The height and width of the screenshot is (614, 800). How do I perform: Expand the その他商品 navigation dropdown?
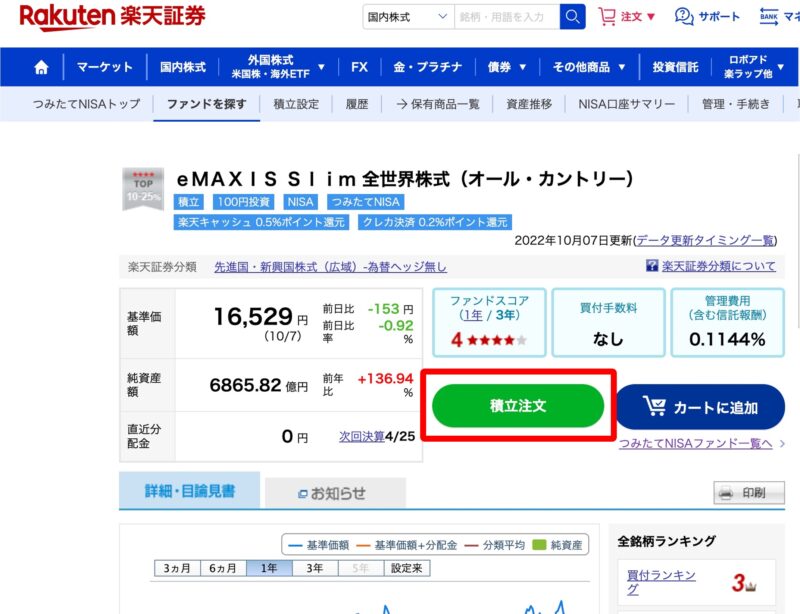click(x=621, y=67)
